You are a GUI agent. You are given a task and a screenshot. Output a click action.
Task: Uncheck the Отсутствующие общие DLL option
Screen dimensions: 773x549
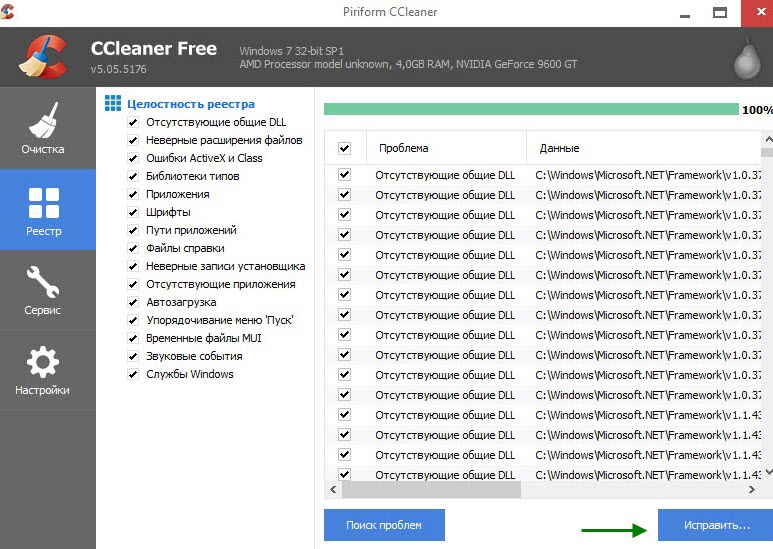click(133, 122)
